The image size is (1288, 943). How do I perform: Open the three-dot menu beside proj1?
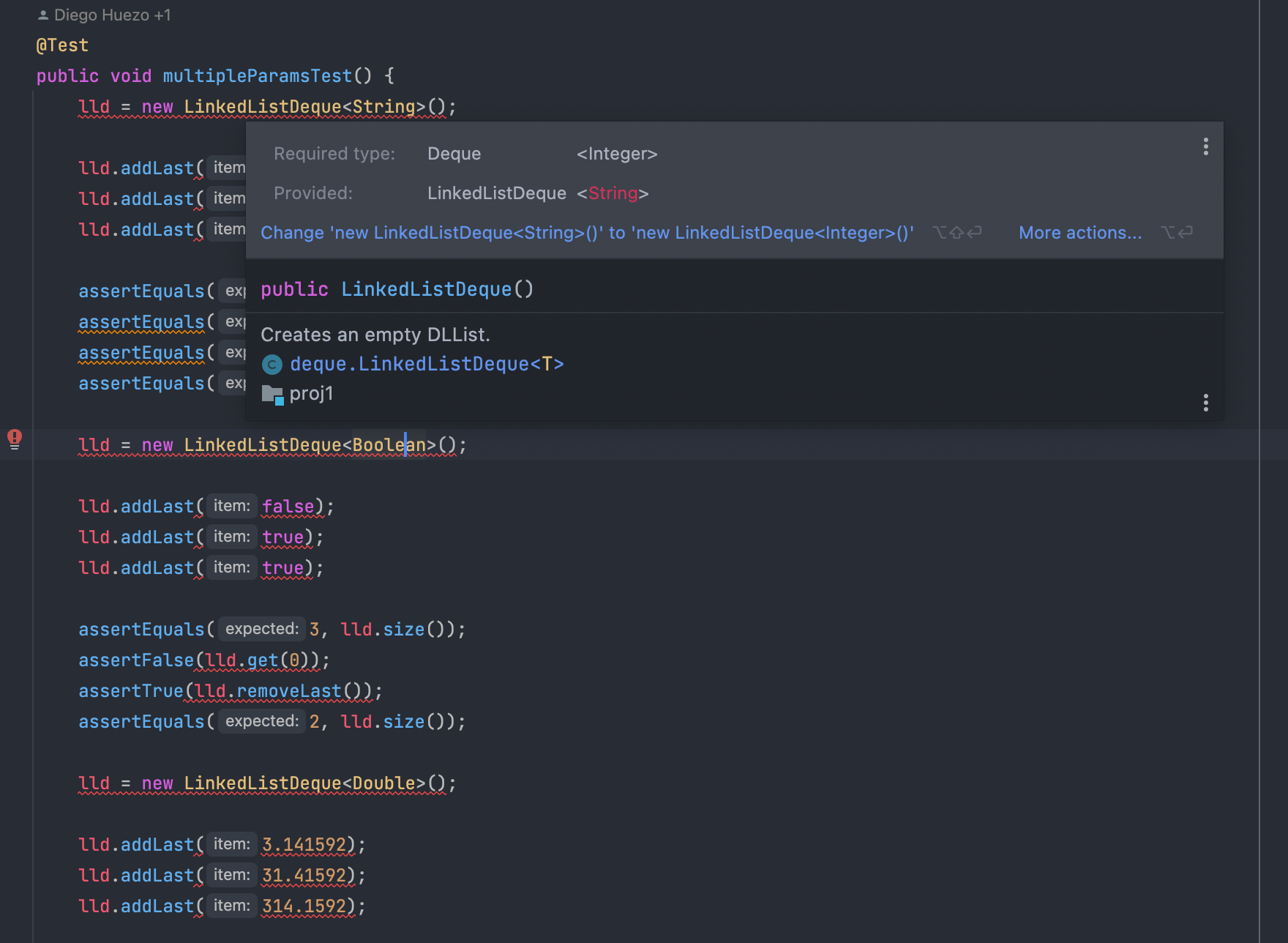tap(1205, 403)
